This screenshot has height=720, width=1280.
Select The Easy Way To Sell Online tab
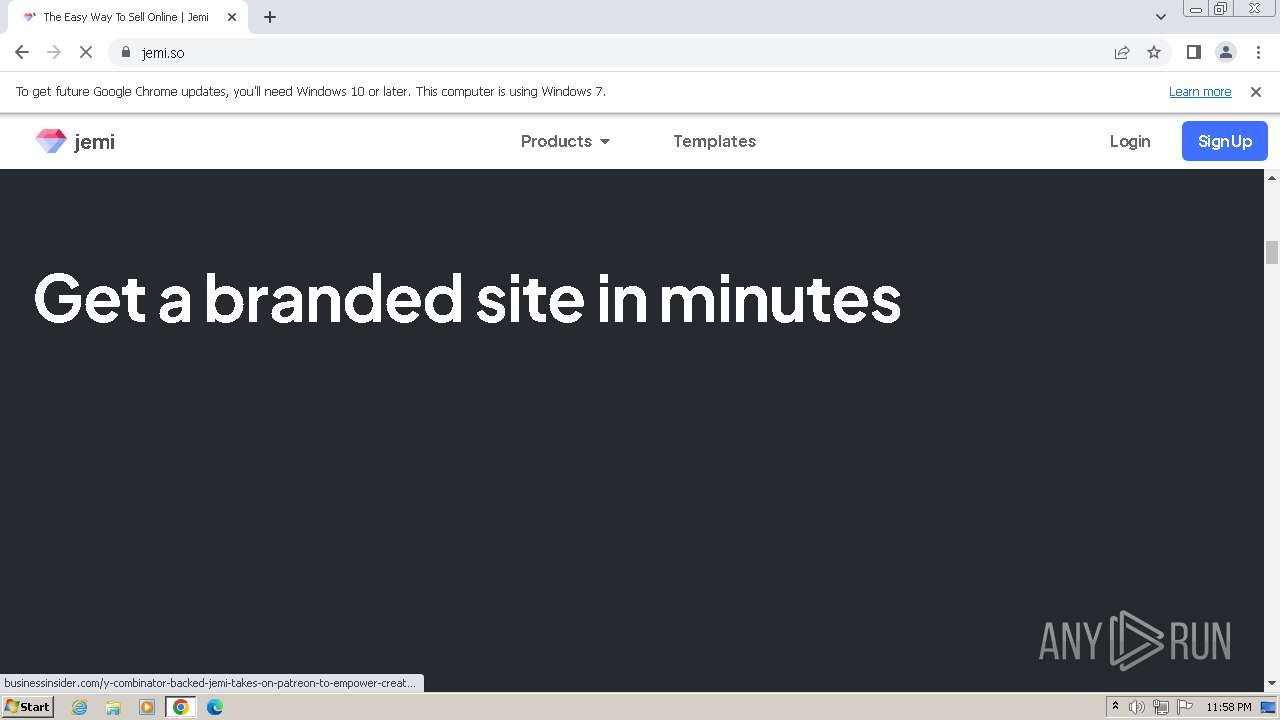126,17
